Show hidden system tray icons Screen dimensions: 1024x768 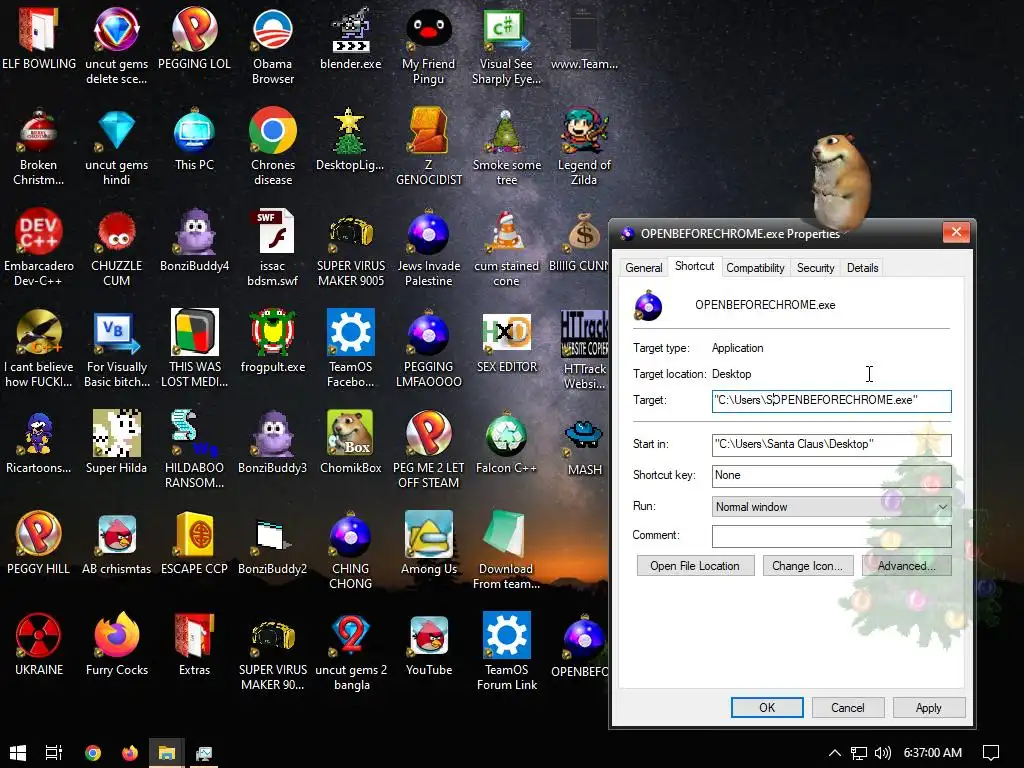835,753
